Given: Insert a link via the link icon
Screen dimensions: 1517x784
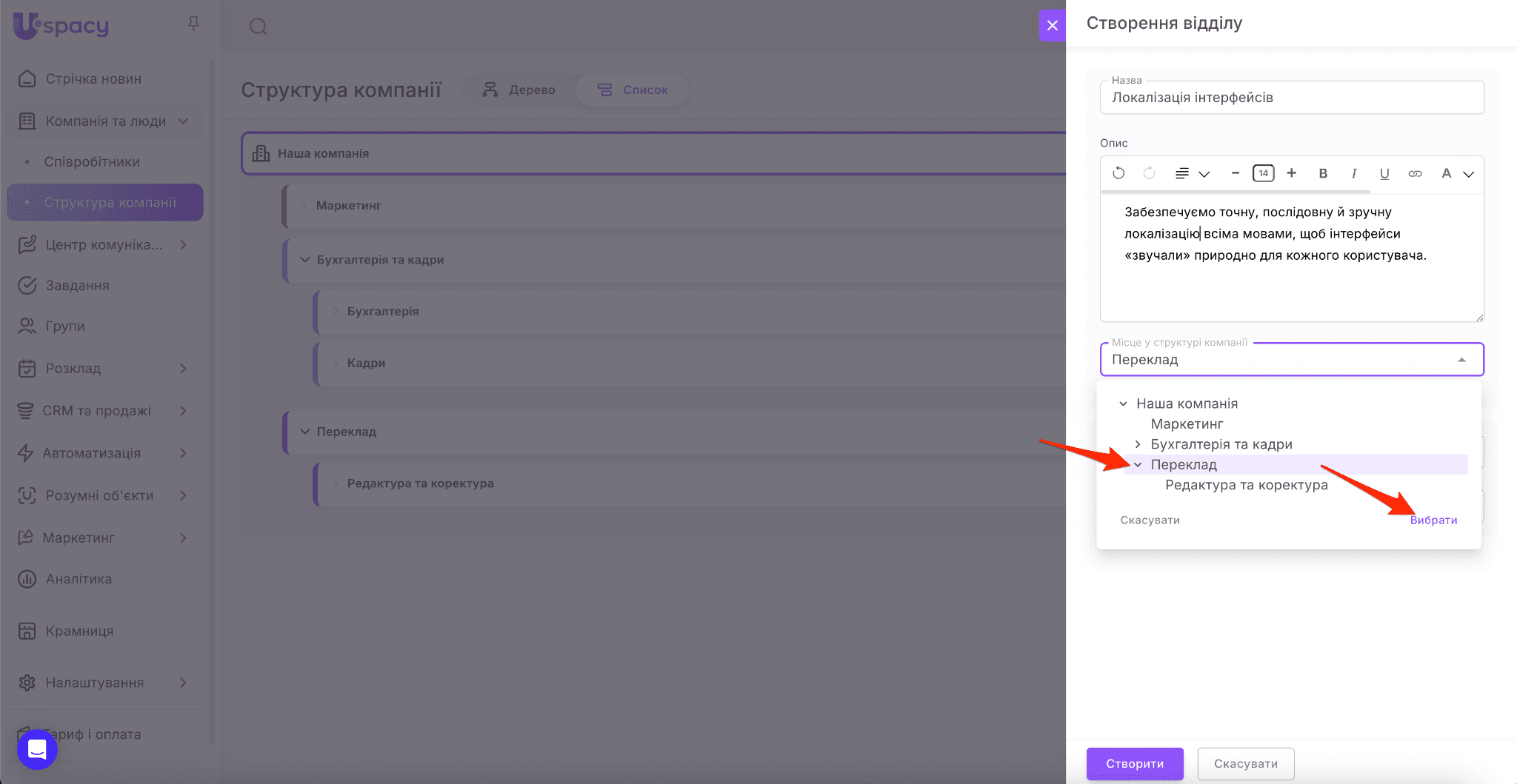Looking at the screenshot, I should (1415, 173).
